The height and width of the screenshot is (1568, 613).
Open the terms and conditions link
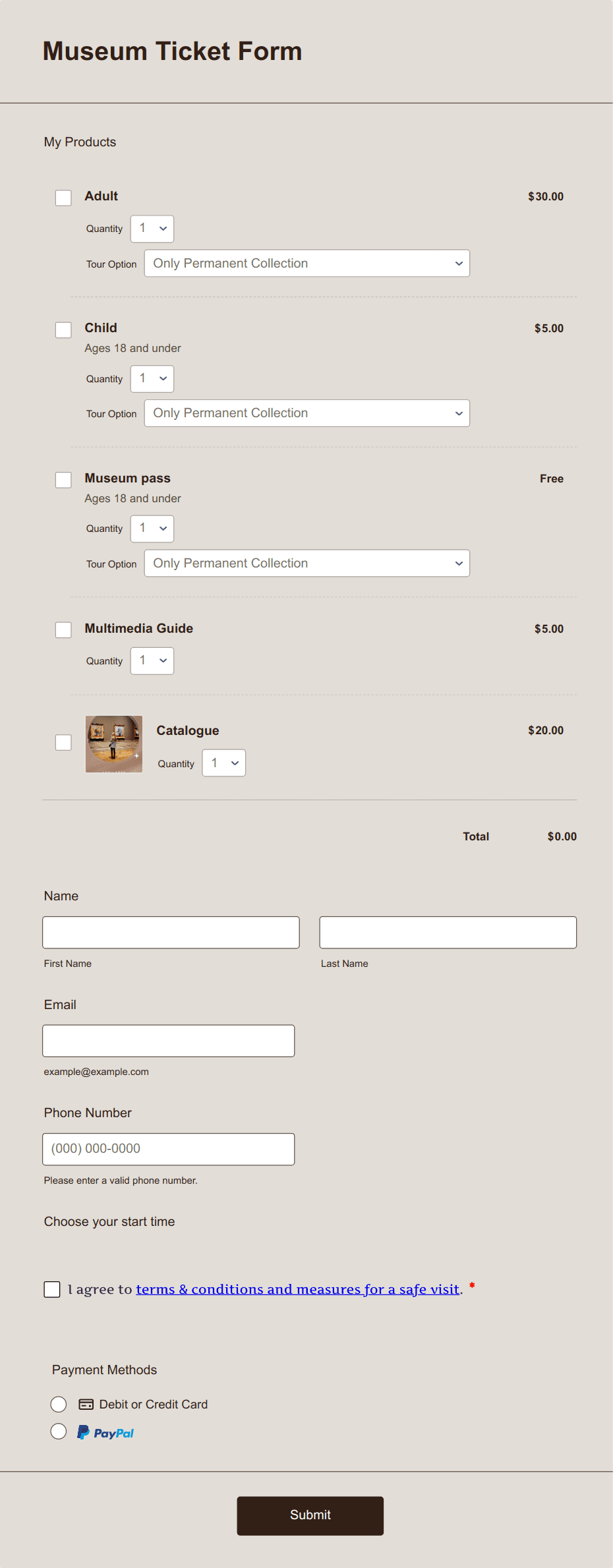(x=298, y=1289)
